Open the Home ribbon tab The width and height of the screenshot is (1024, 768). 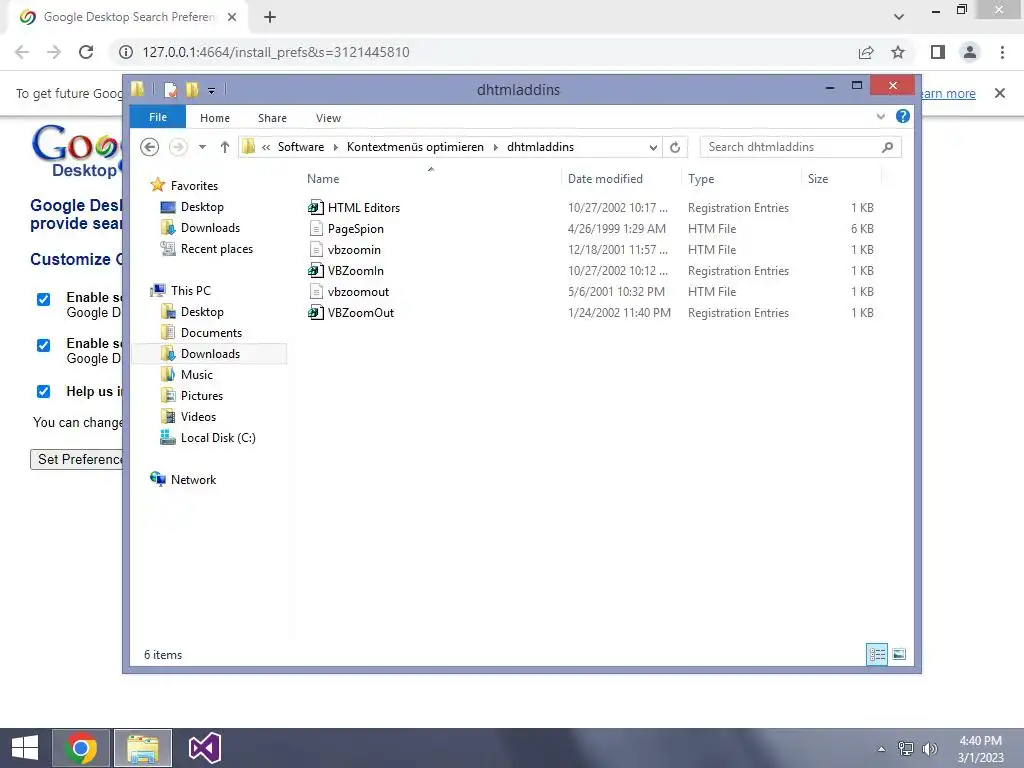[215, 118]
